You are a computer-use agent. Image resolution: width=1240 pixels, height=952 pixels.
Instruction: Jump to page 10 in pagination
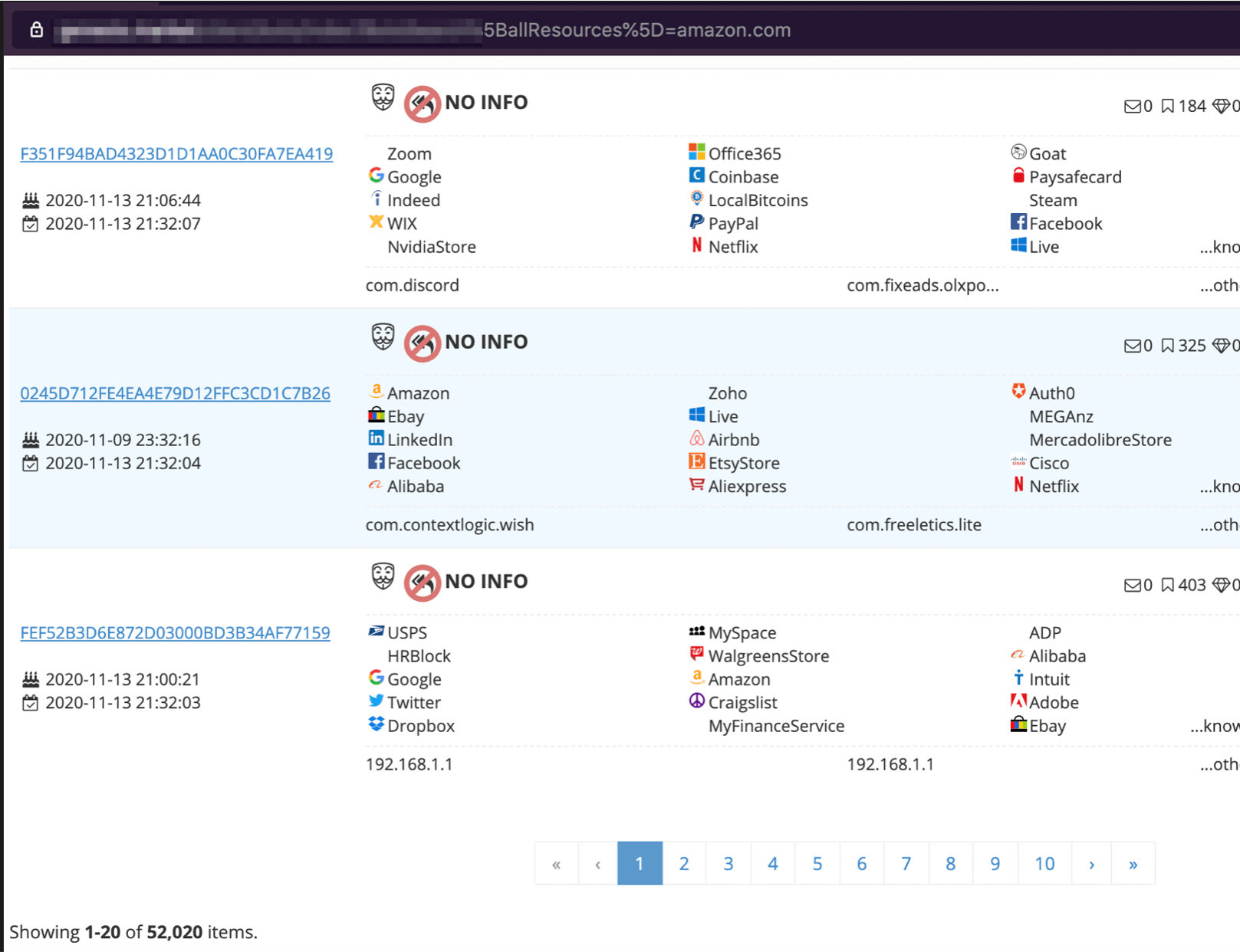(1044, 864)
